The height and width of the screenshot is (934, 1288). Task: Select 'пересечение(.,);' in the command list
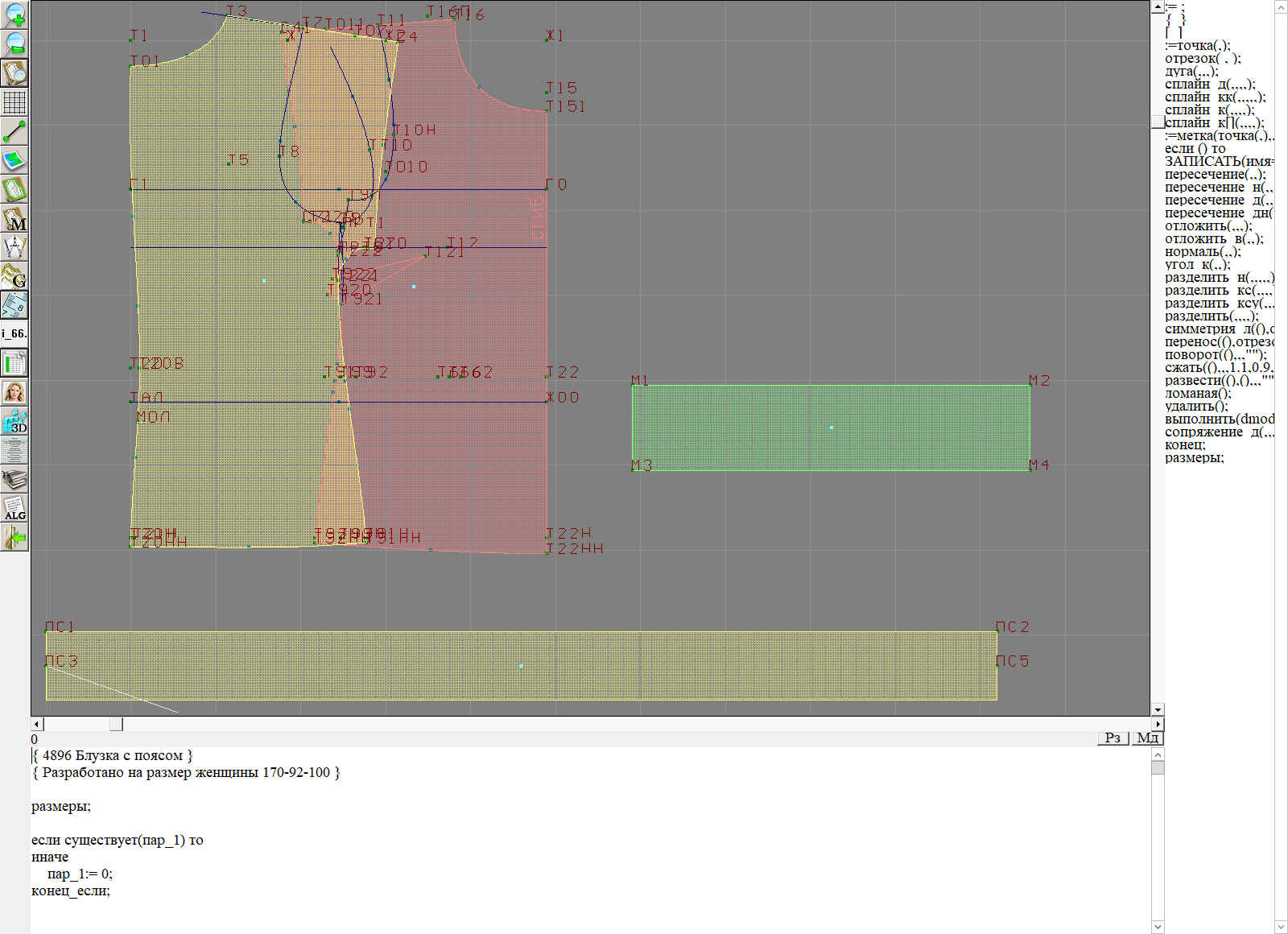pos(1214,175)
